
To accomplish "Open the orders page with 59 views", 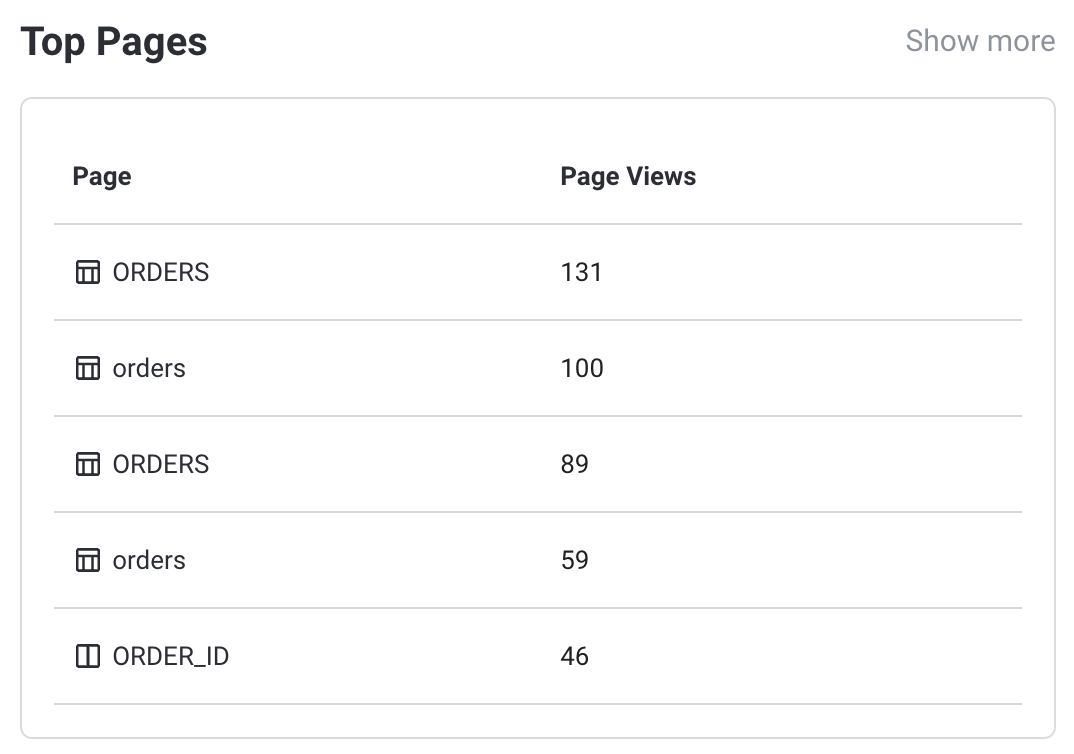I will pyautogui.click(x=149, y=560).
